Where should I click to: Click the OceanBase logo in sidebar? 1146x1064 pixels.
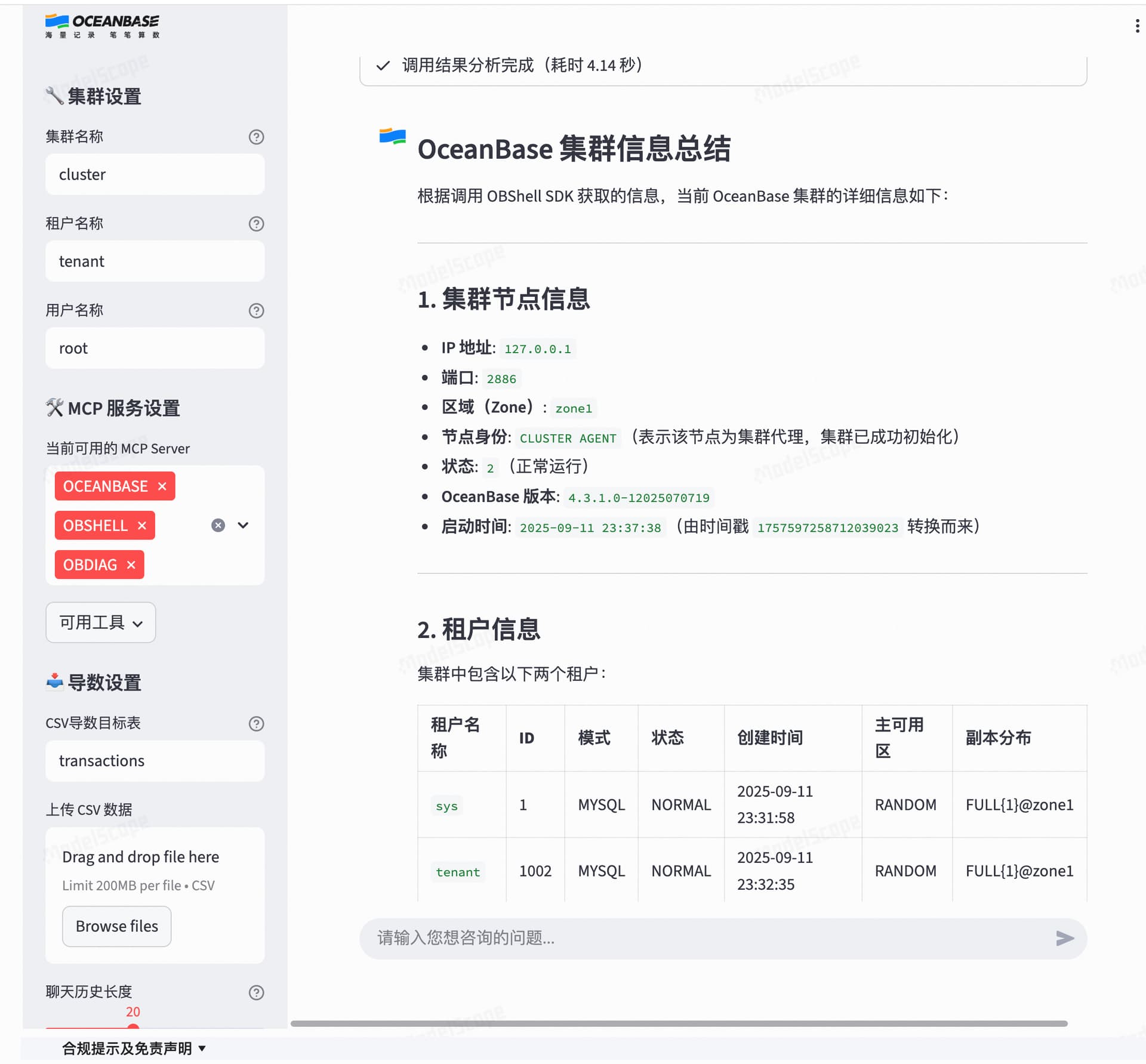click(x=103, y=26)
